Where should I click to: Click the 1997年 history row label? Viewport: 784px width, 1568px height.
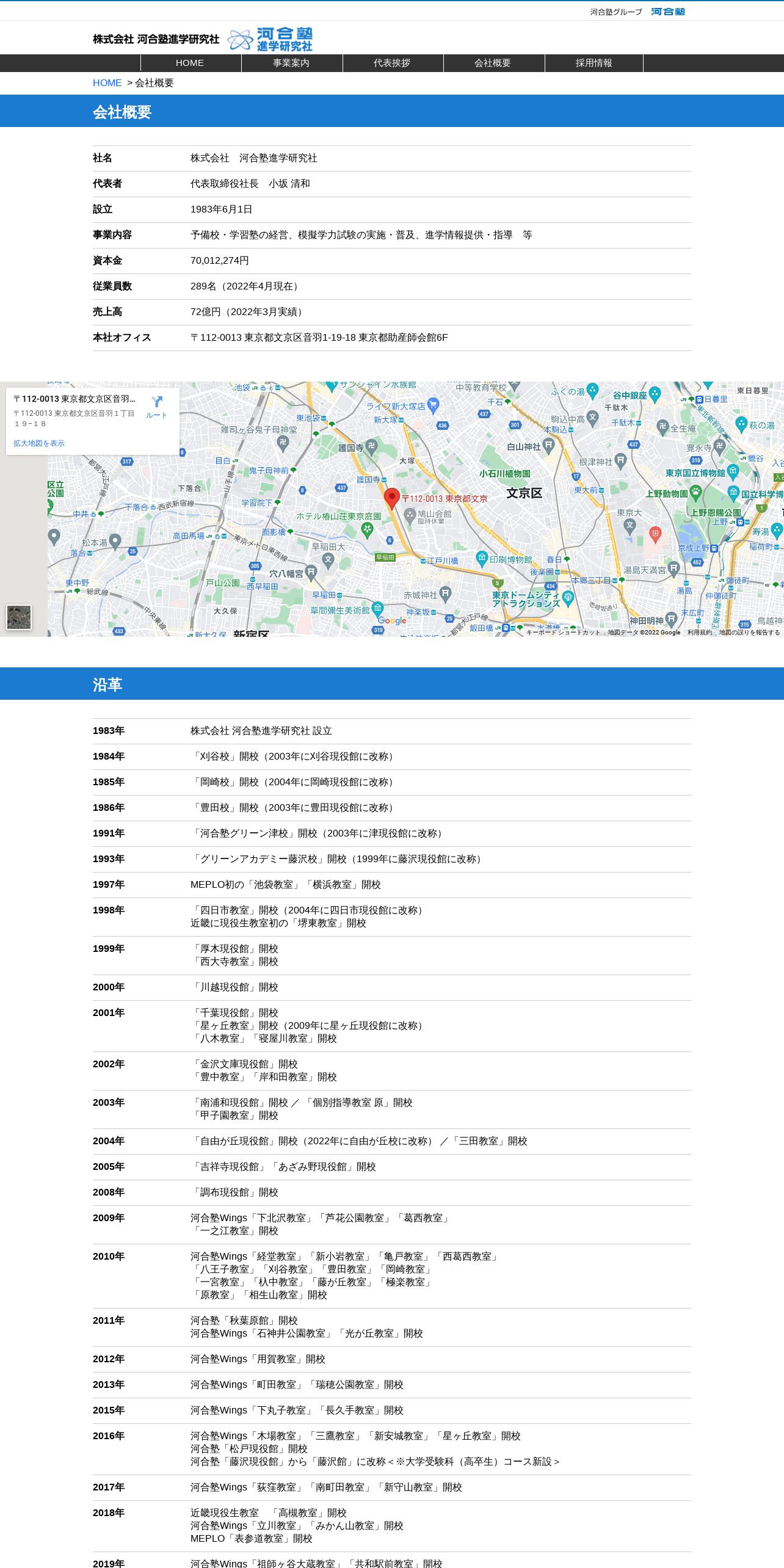109,885
